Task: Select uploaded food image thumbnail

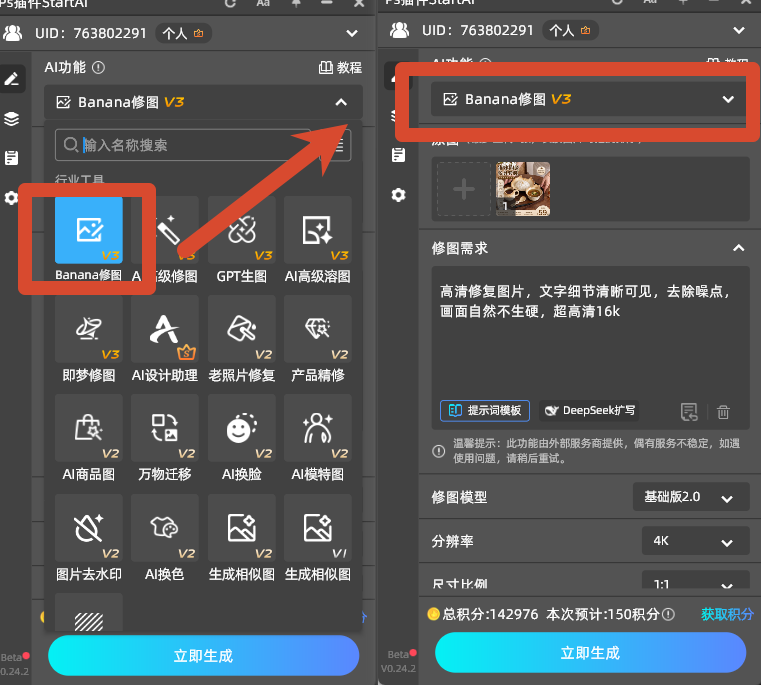Action: coord(523,189)
